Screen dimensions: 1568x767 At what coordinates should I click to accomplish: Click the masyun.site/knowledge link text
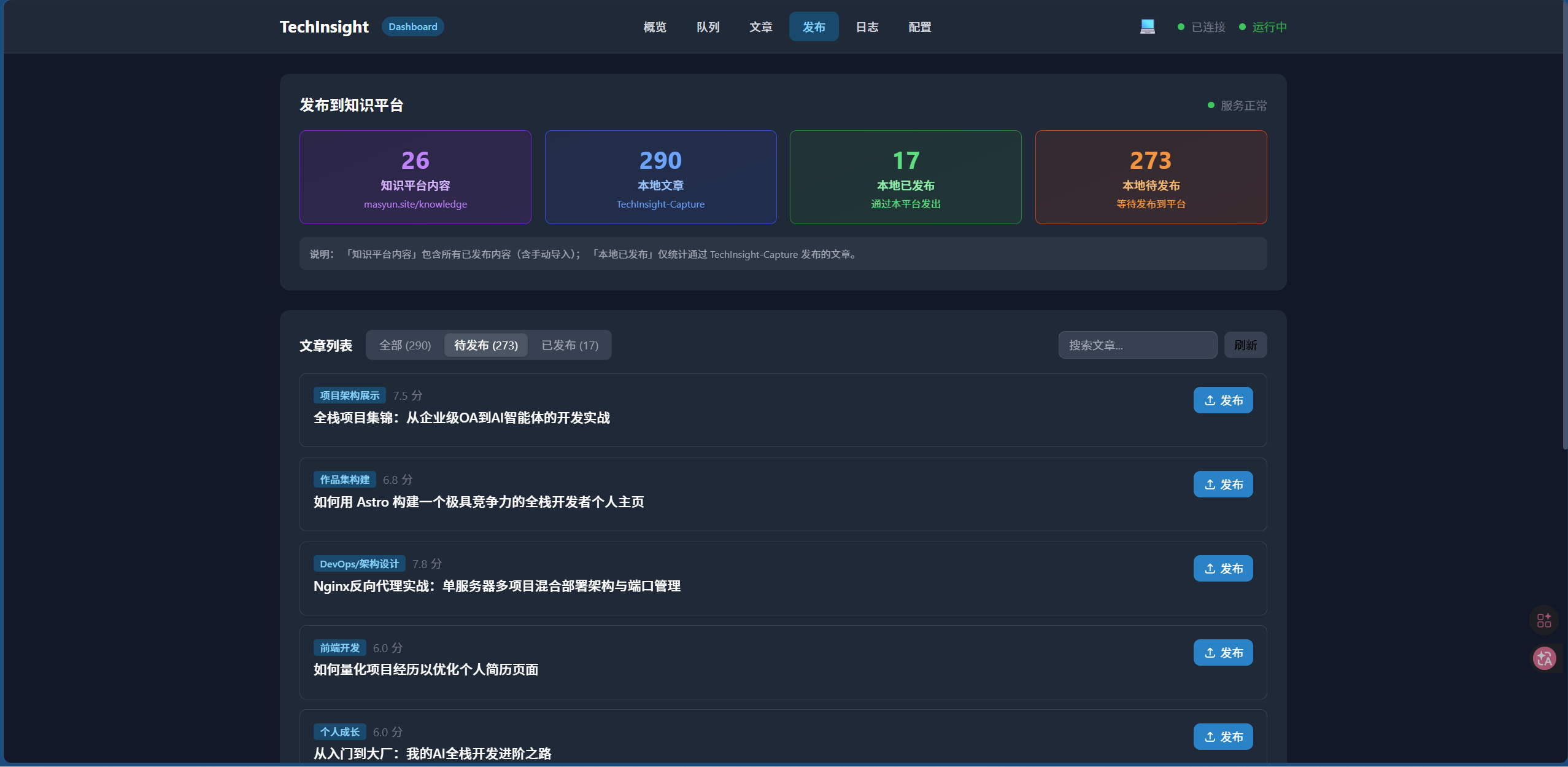click(x=415, y=204)
